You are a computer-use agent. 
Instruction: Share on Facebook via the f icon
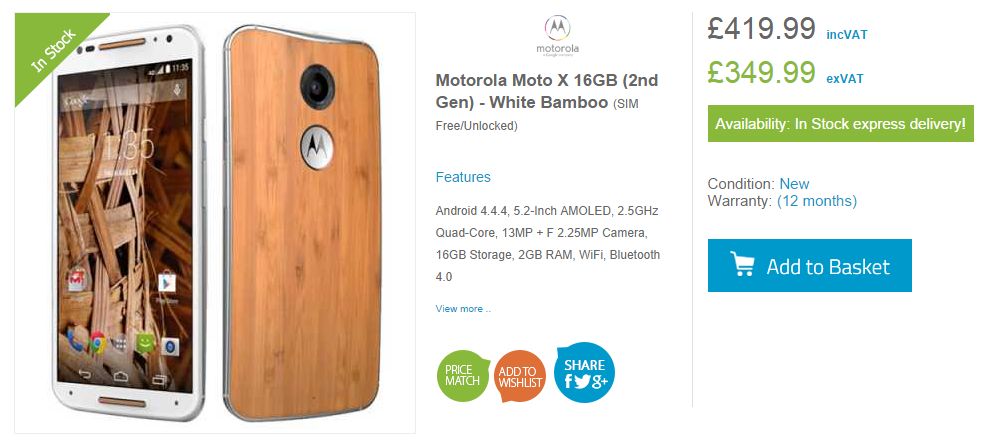tap(568, 380)
